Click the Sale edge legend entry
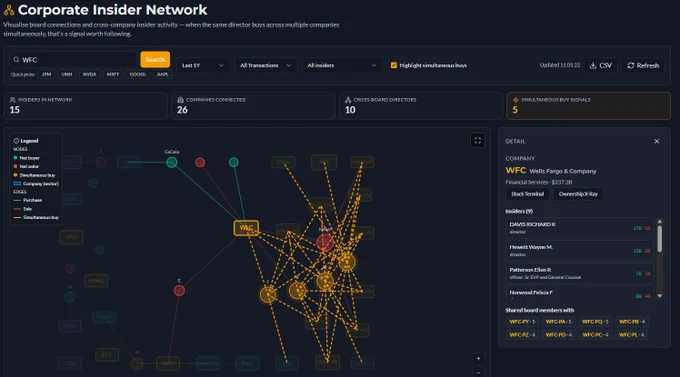 [x=23, y=209]
